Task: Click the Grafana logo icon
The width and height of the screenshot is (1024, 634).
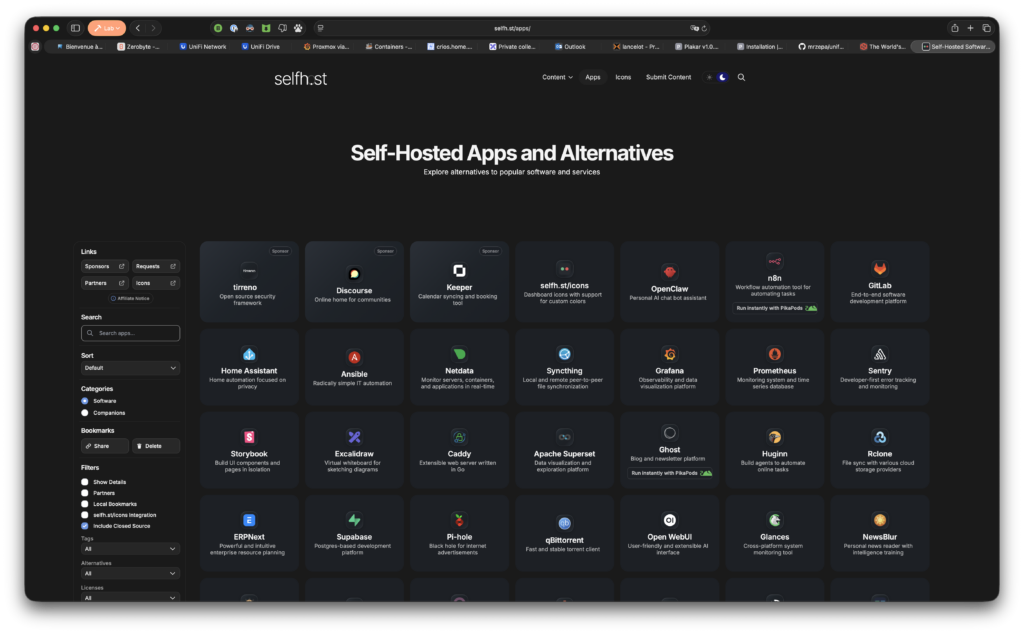Action: (x=669, y=354)
